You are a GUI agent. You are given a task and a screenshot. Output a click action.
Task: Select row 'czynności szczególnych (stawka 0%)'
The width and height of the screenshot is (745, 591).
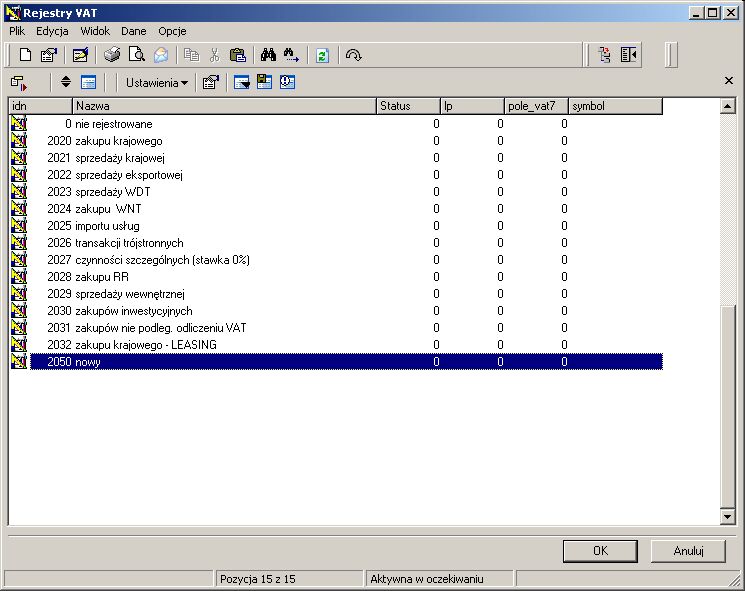[x=335, y=260]
